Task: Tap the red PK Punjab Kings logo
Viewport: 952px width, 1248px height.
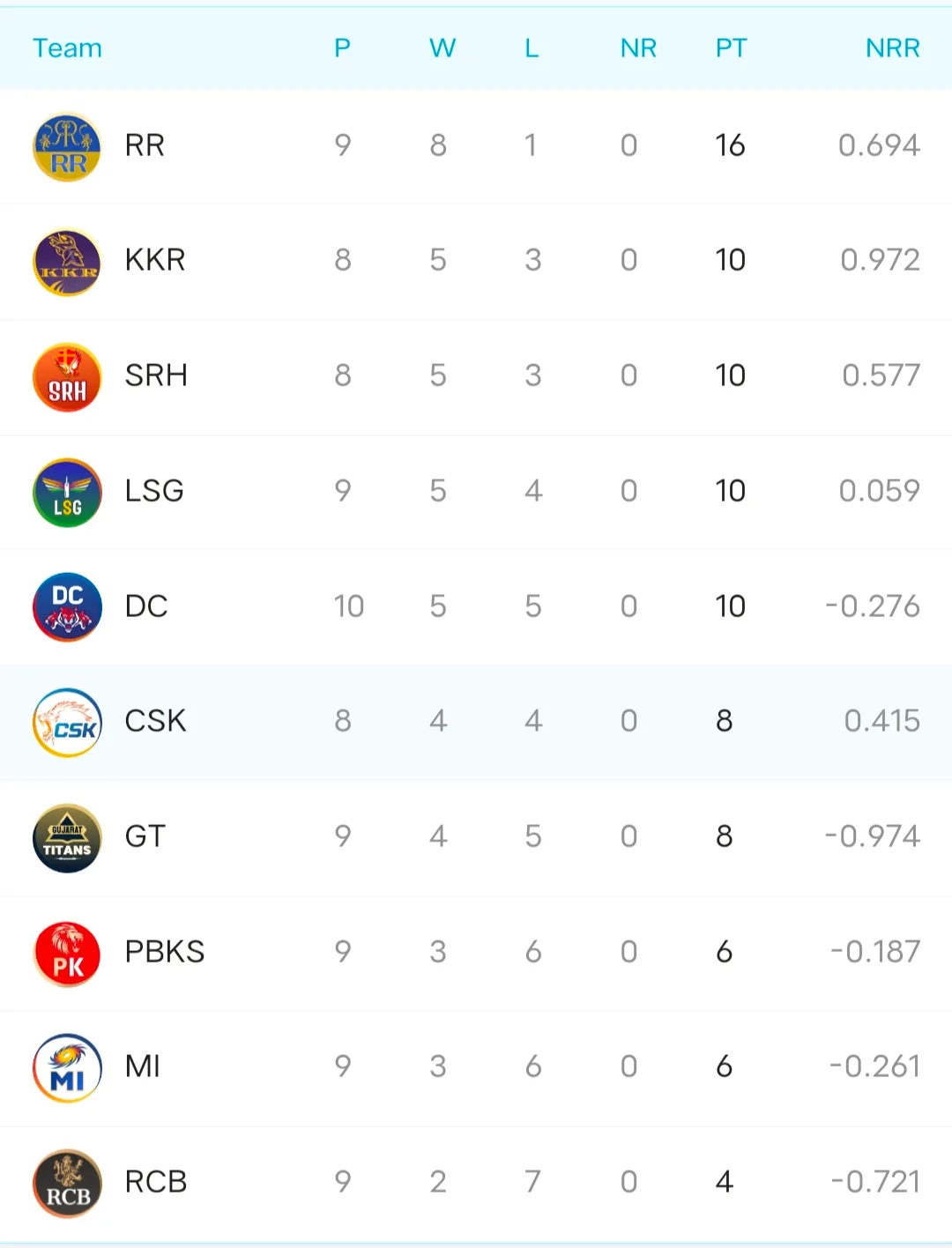Action: (x=67, y=953)
